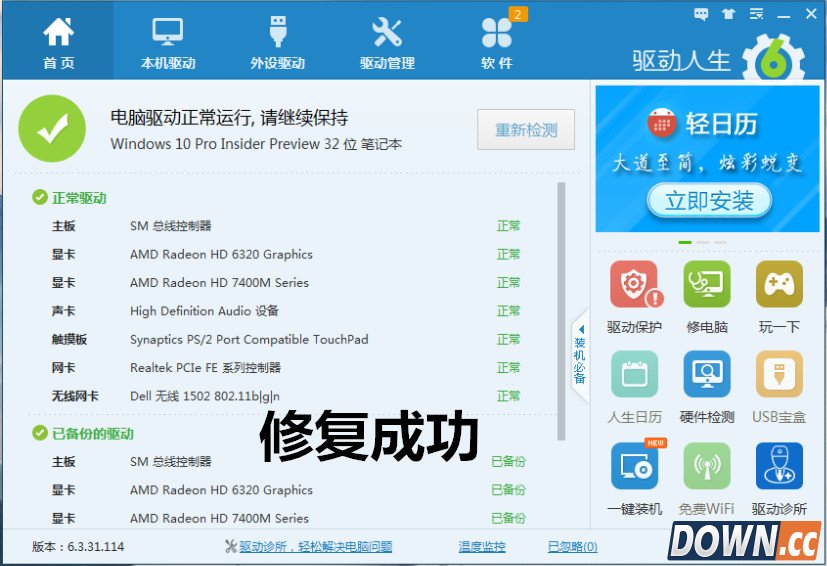Click the driver list vertical scrollbar
The height and width of the screenshot is (566, 827).
[561, 311]
